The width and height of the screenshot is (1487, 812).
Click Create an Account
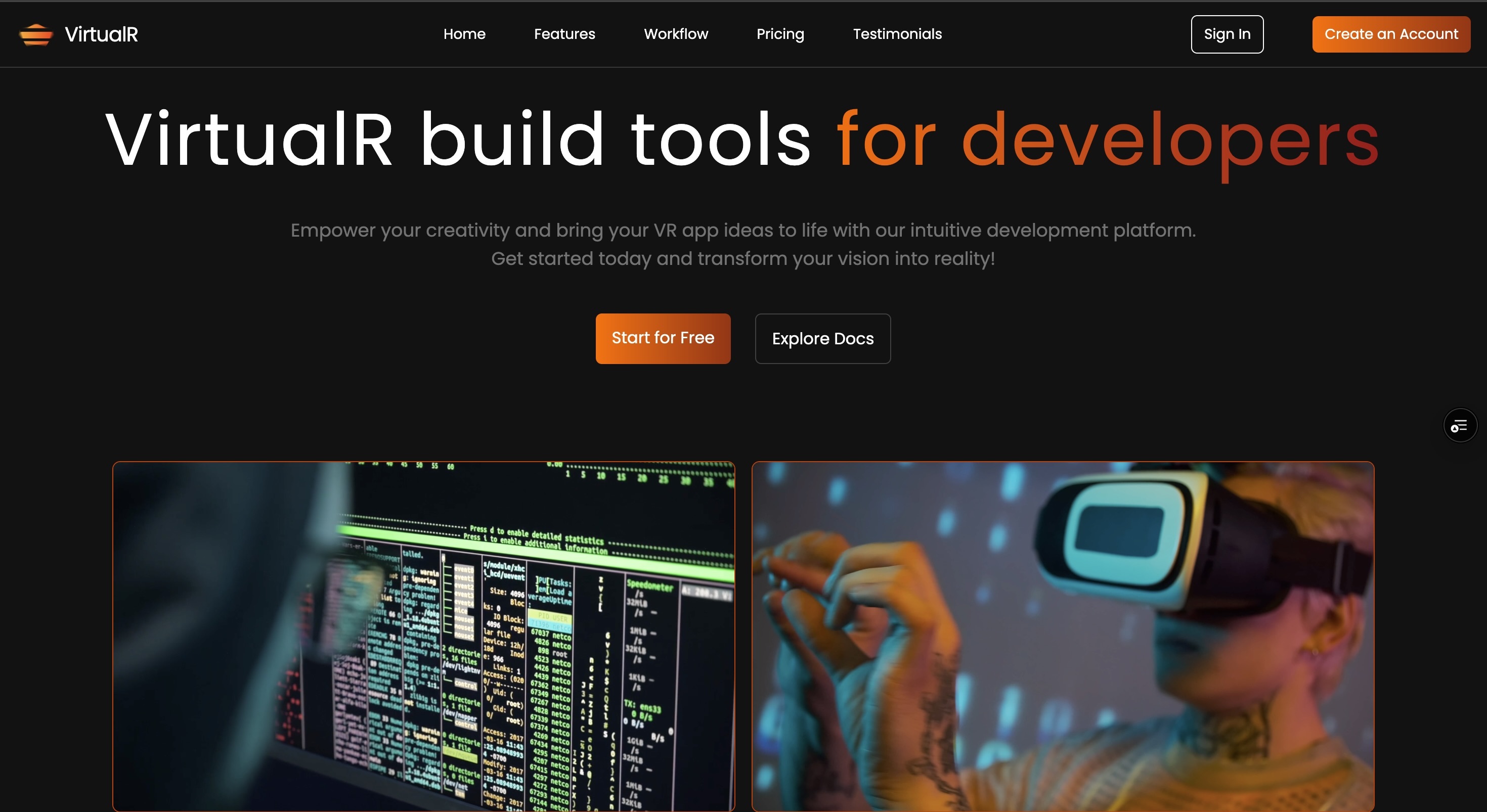[1390, 34]
